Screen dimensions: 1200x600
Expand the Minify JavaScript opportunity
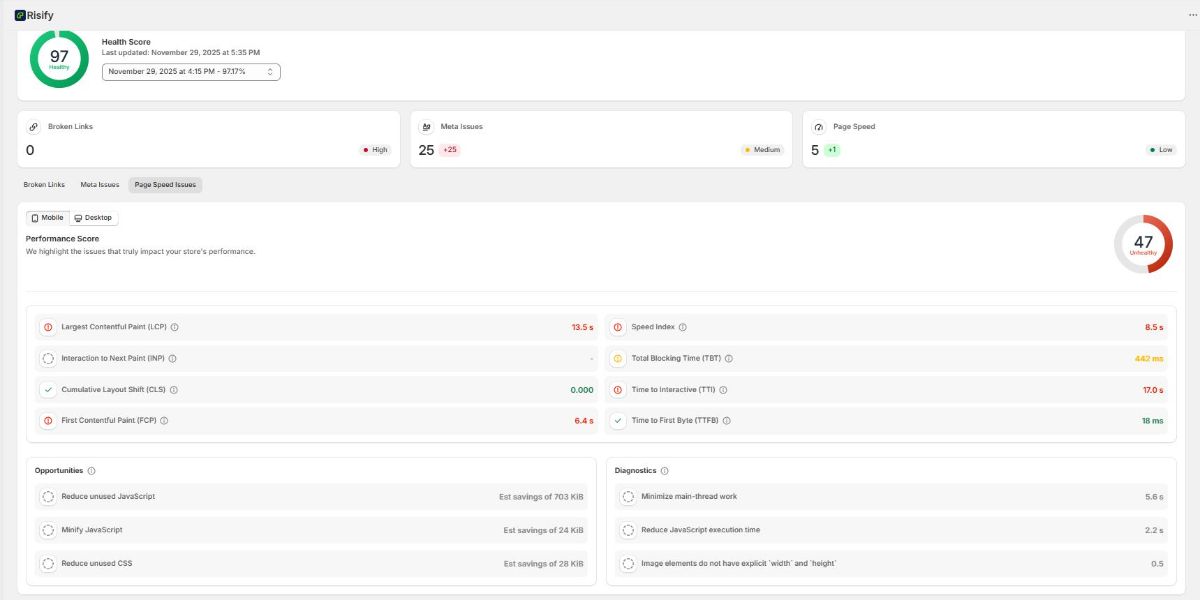pyautogui.click(x=310, y=530)
